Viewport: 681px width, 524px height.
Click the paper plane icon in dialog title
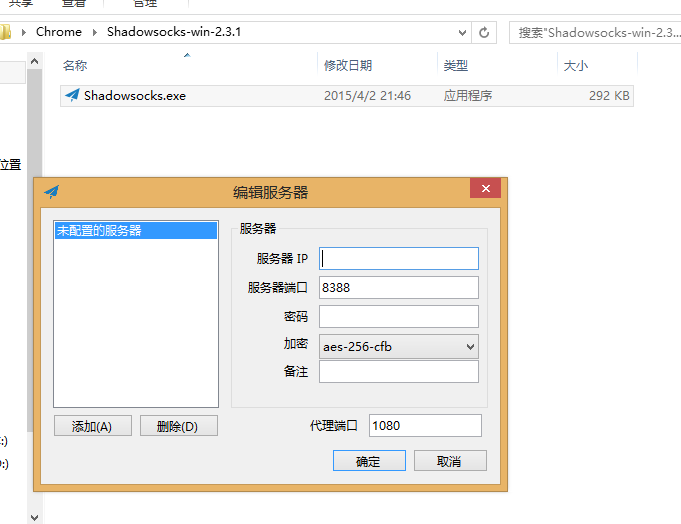click(x=52, y=191)
